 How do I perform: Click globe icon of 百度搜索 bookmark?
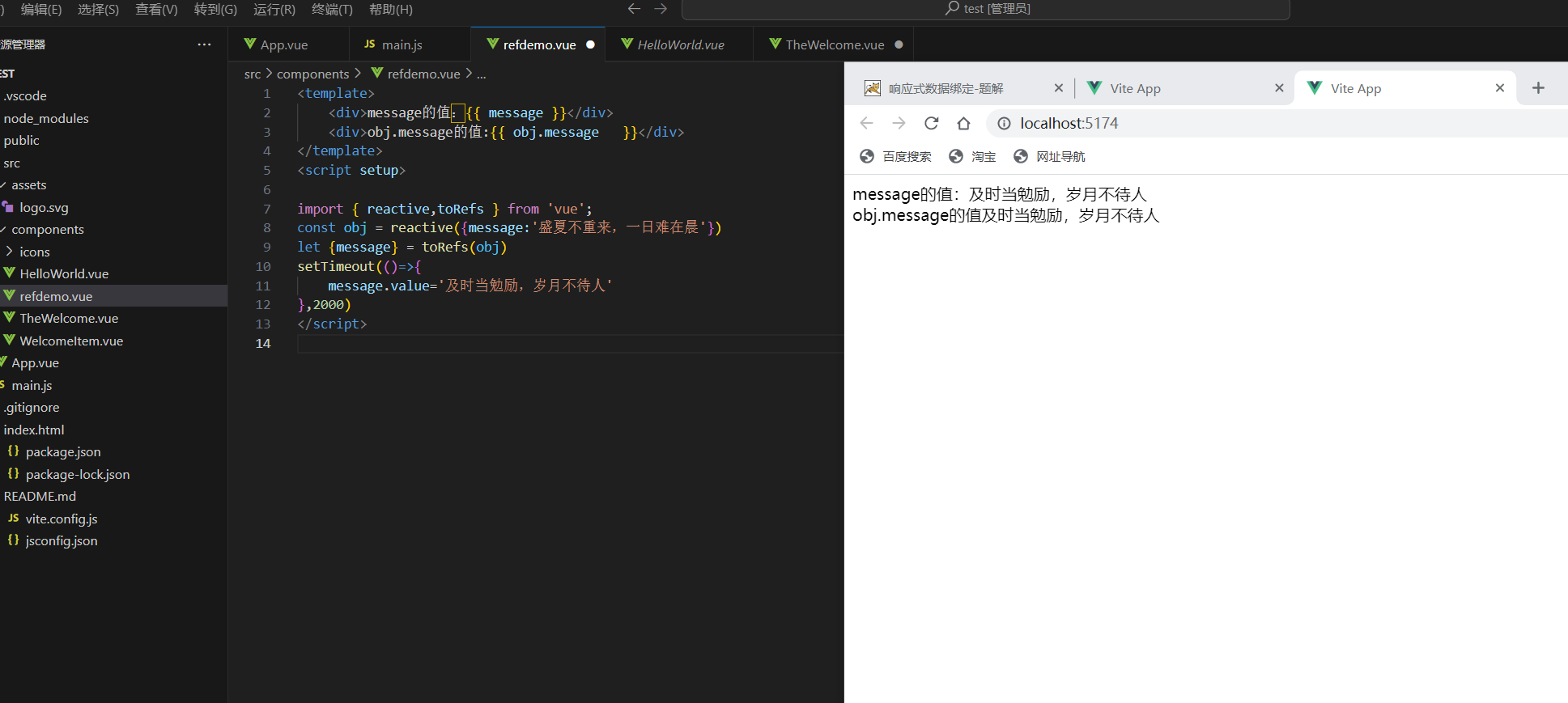(867, 156)
